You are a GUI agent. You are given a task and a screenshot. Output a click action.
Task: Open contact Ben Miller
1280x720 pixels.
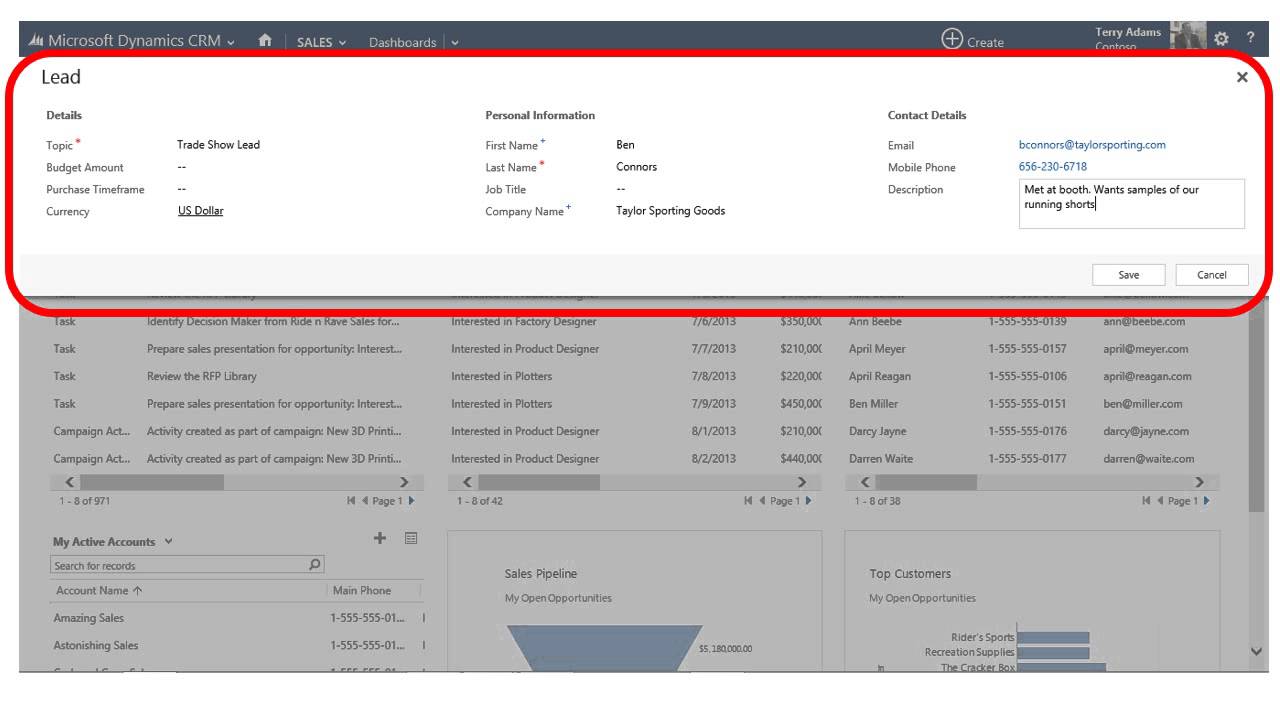(873, 404)
